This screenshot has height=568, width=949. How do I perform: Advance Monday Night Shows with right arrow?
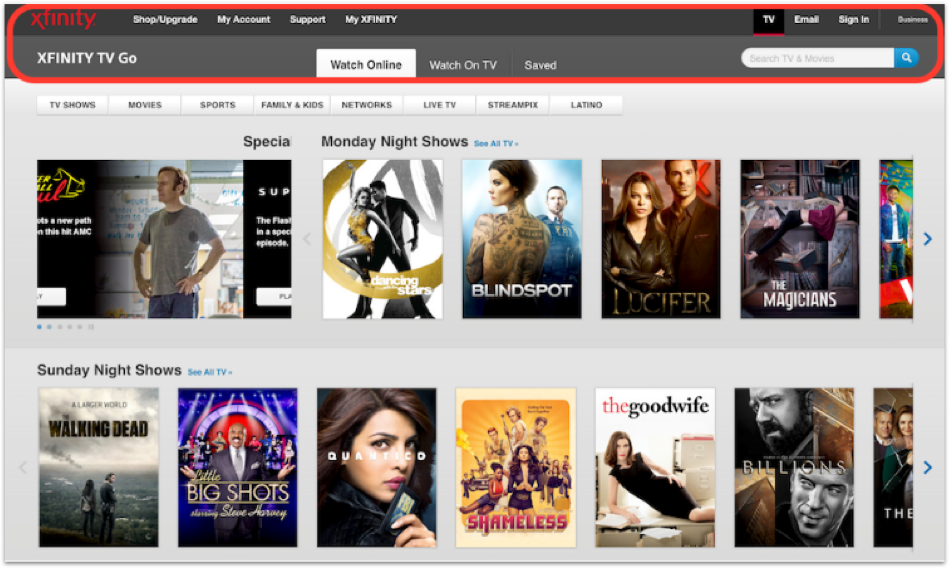pos(927,239)
